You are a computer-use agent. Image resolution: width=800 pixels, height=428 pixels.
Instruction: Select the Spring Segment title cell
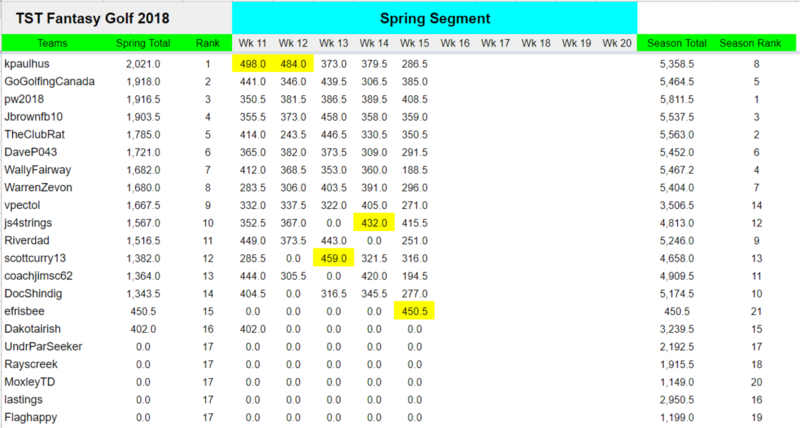click(x=434, y=18)
